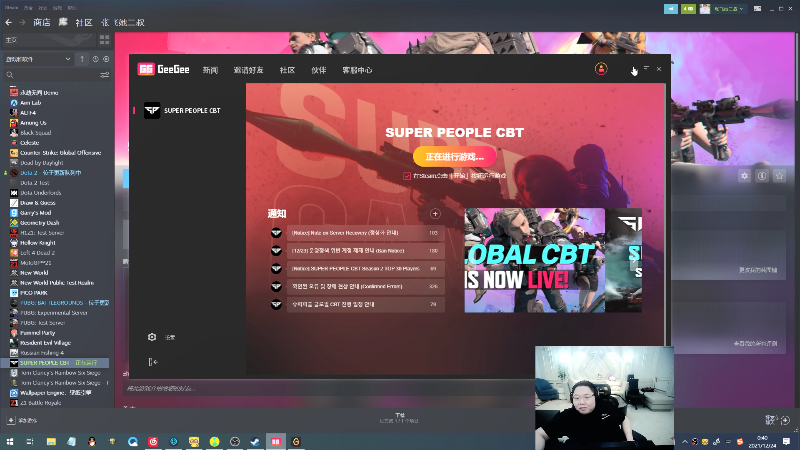Image resolution: width=800 pixels, height=450 pixels.
Task: Open Steam library advanced filter sliders icon
Action: [105, 75]
